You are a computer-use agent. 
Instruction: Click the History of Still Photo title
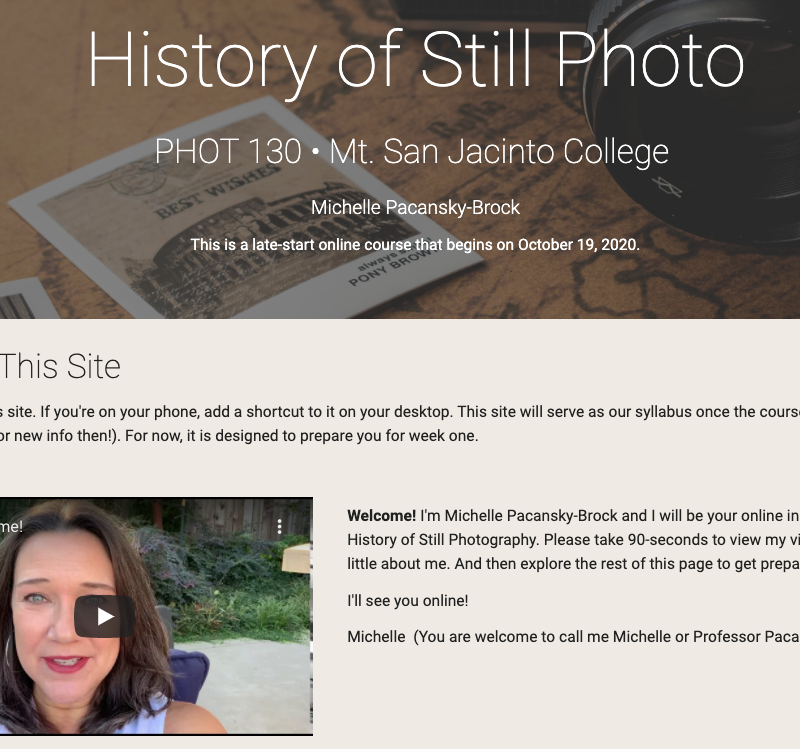(416, 60)
